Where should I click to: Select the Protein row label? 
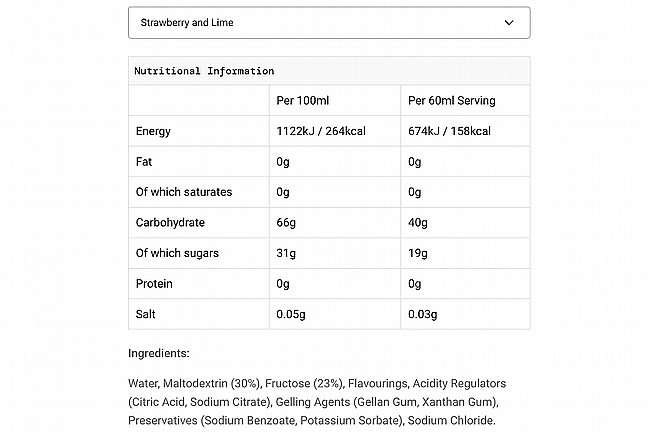pos(154,284)
